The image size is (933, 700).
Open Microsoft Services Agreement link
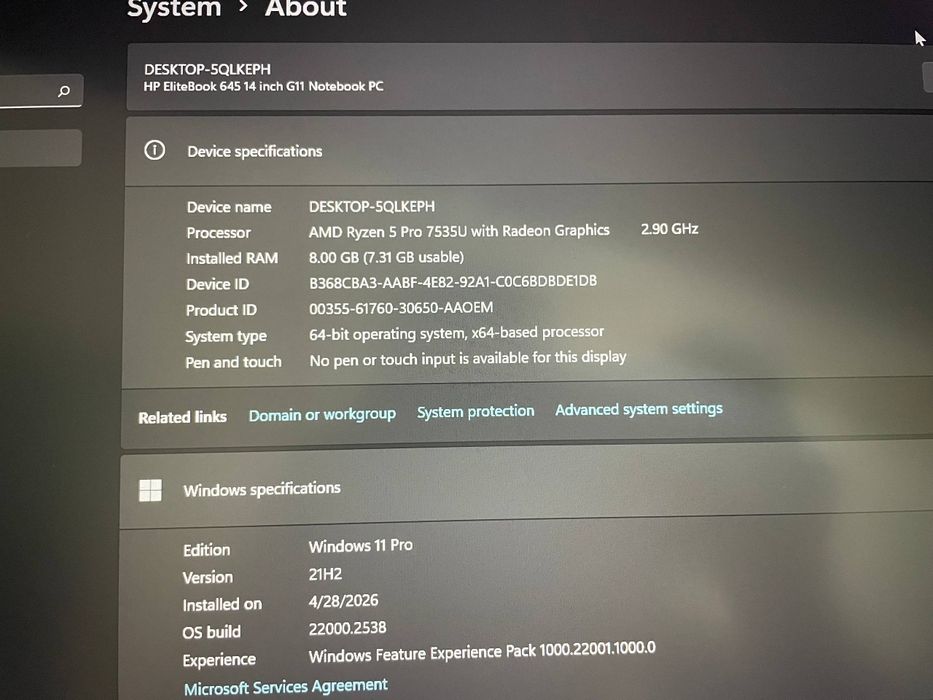click(x=286, y=687)
